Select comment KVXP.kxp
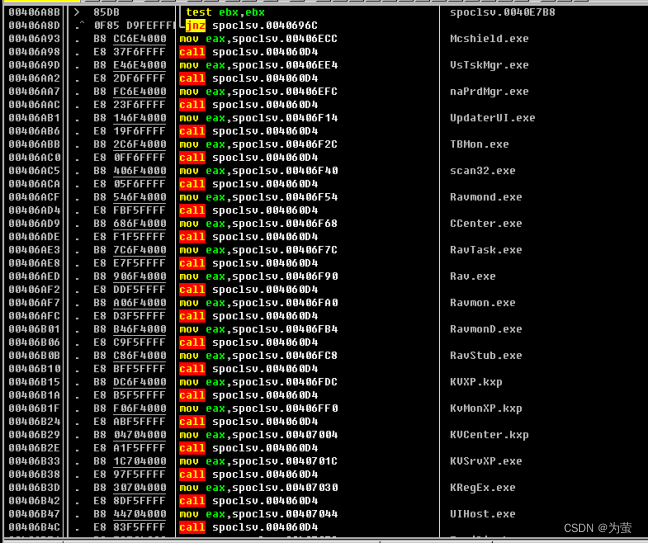Image resolution: width=648 pixels, height=544 pixels. (476, 383)
